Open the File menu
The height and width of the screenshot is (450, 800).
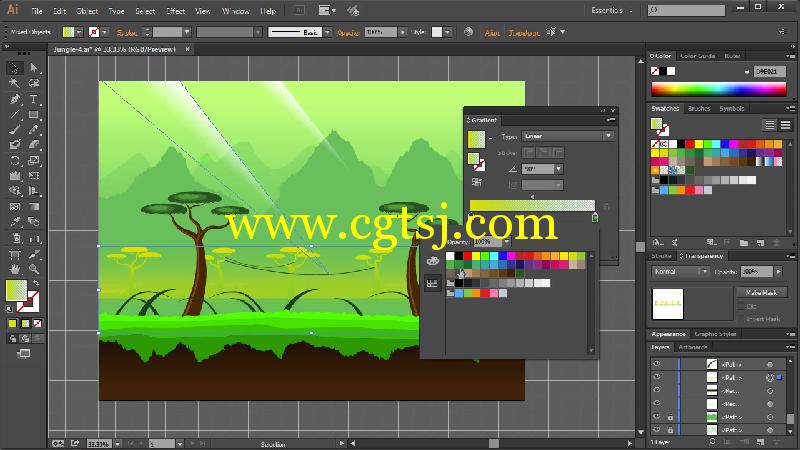[37, 11]
